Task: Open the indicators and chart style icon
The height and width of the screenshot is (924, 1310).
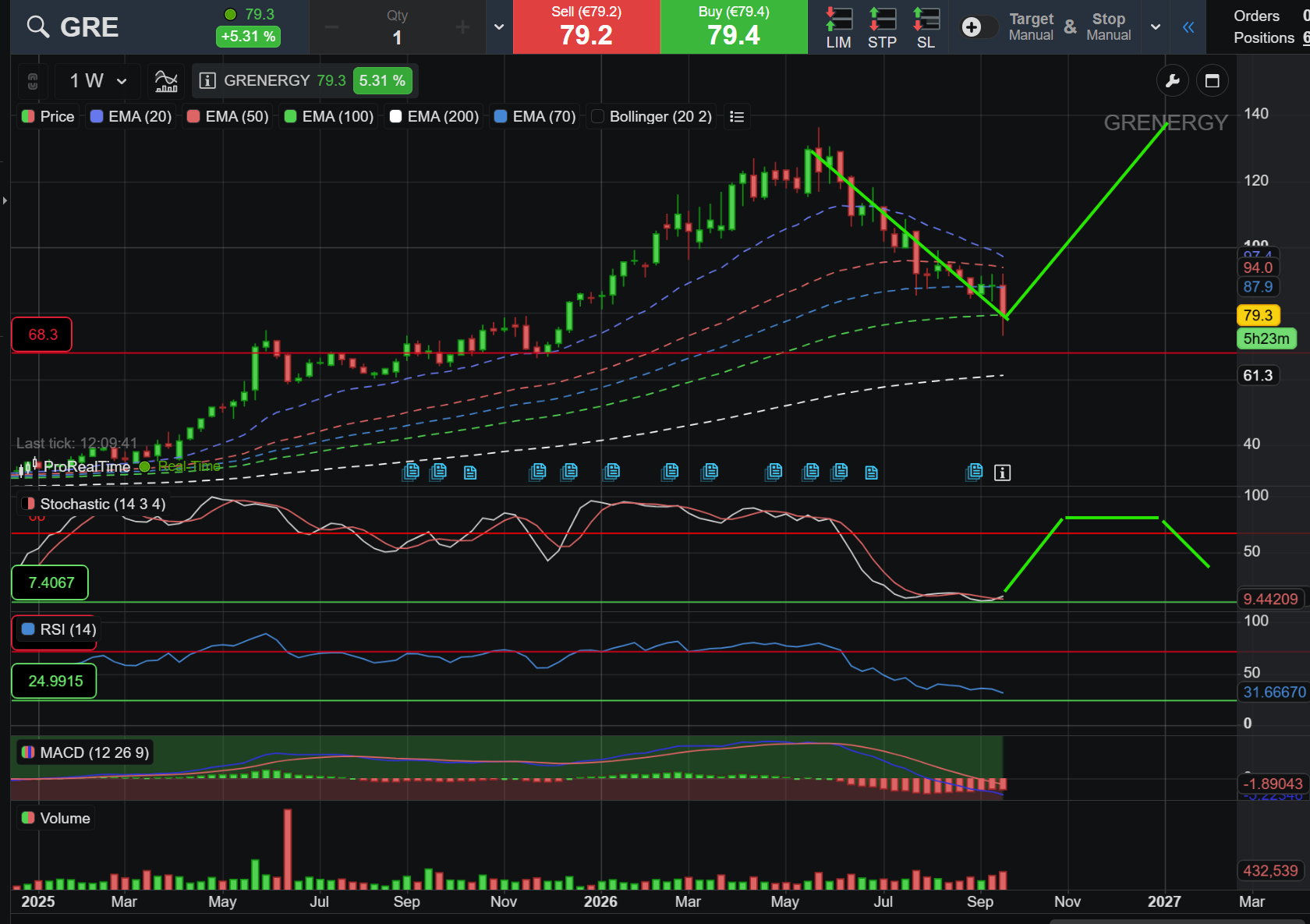Action: [166, 81]
